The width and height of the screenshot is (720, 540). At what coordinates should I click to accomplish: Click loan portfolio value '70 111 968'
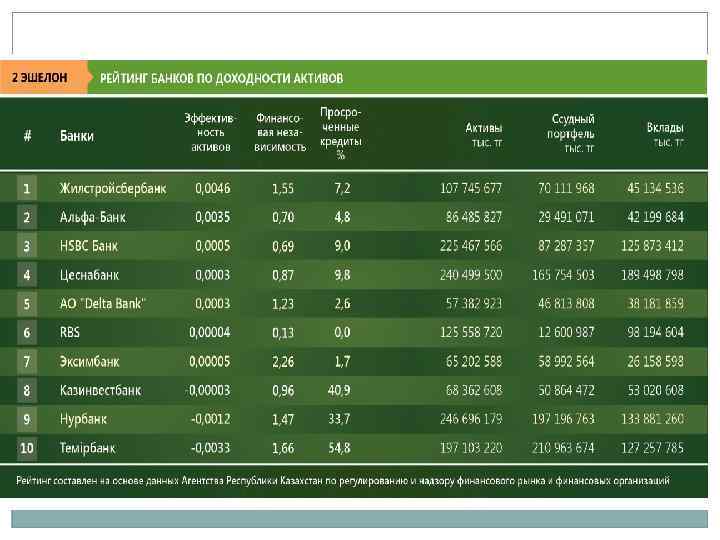[x=566, y=188]
